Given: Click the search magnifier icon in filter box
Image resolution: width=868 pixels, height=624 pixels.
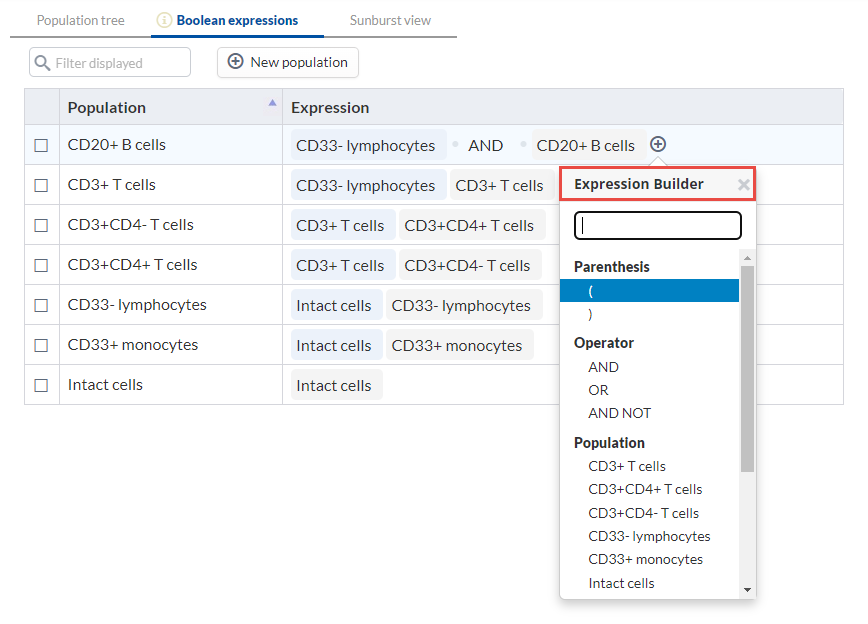Looking at the screenshot, I should [42, 63].
